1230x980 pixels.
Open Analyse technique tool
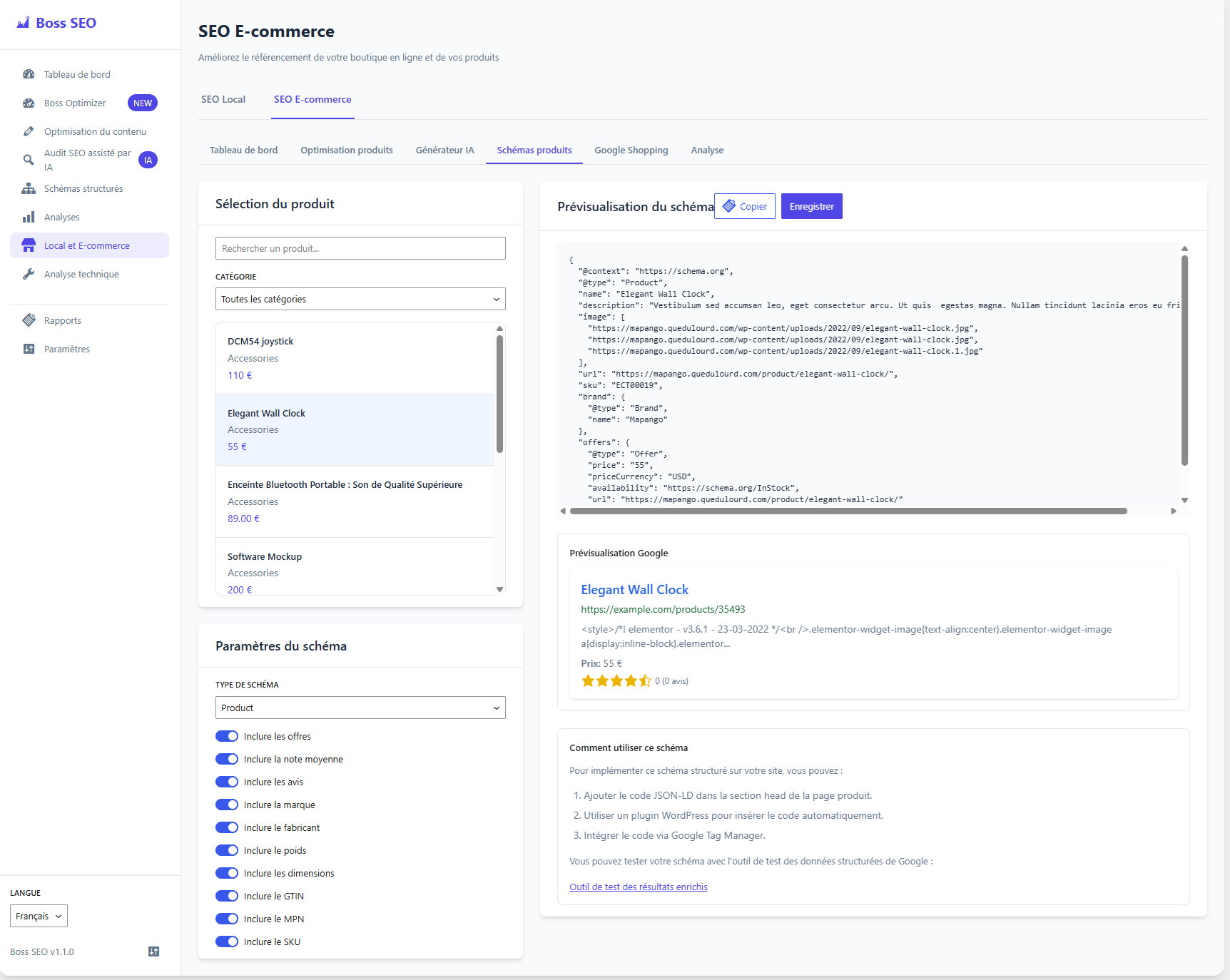[x=80, y=274]
